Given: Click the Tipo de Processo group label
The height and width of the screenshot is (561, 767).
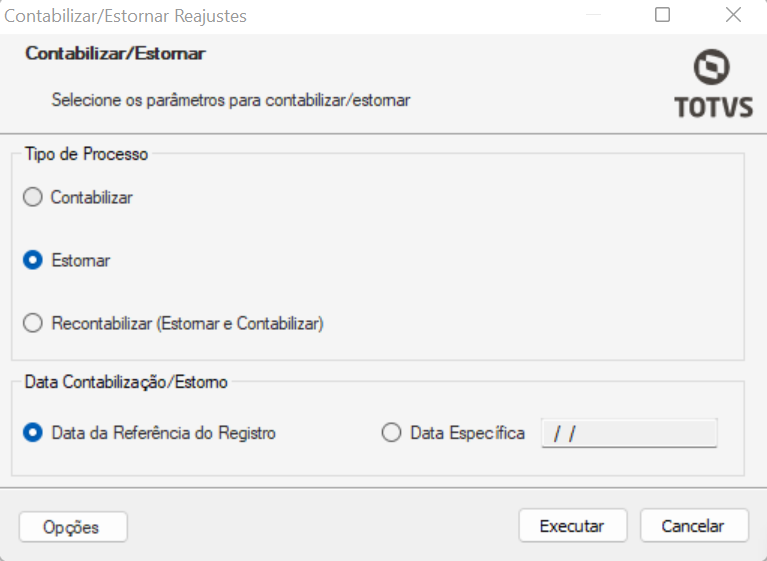Looking at the screenshot, I should coord(87,154).
